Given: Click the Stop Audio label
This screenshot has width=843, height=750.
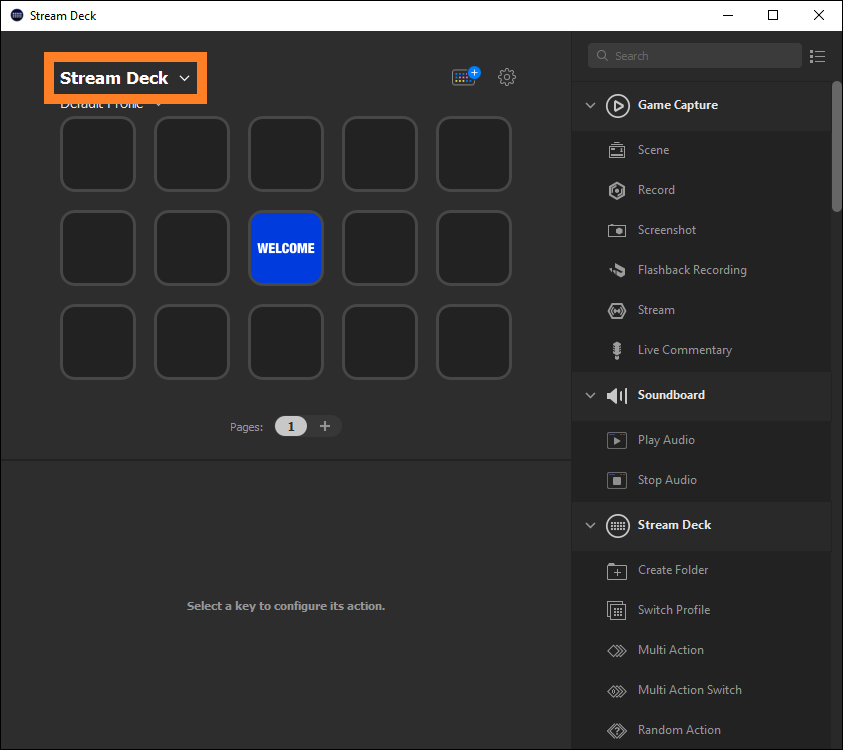Looking at the screenshot, I should [x=667, y=480].
